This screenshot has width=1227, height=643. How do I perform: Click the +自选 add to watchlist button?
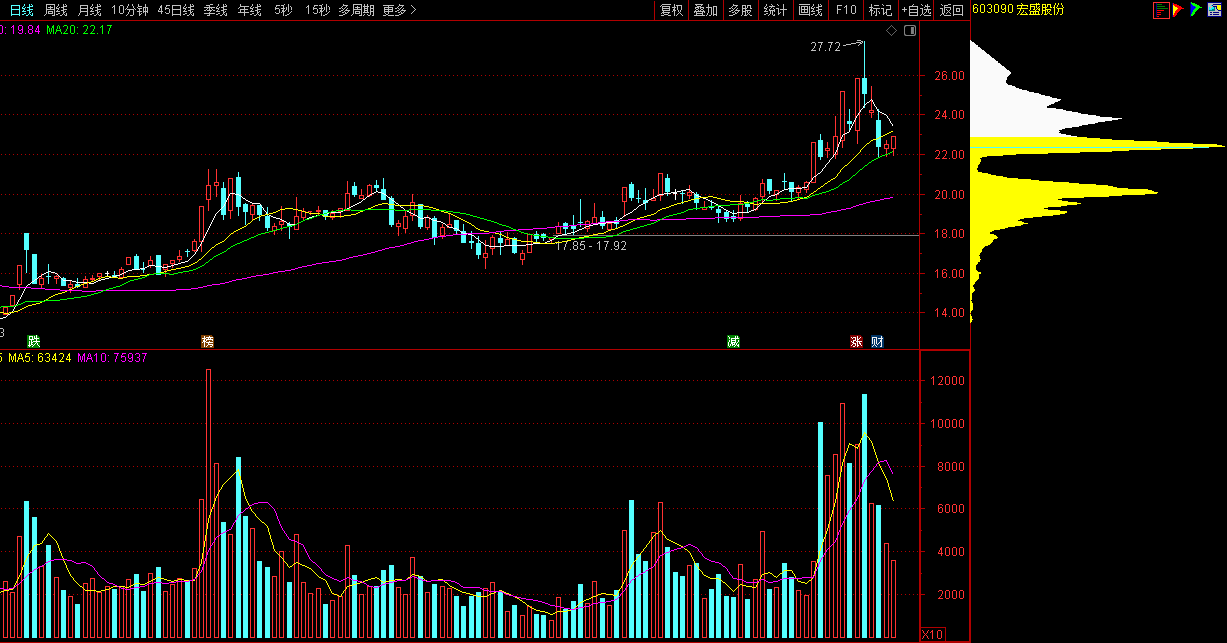pyautogui.click(x=916, y=10)
